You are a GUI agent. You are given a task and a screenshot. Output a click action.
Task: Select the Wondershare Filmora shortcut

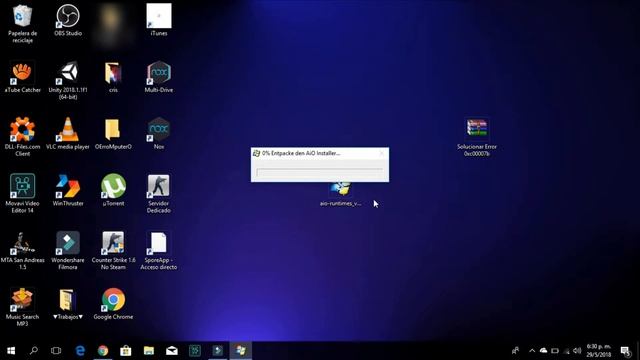[x=68, y=250]
